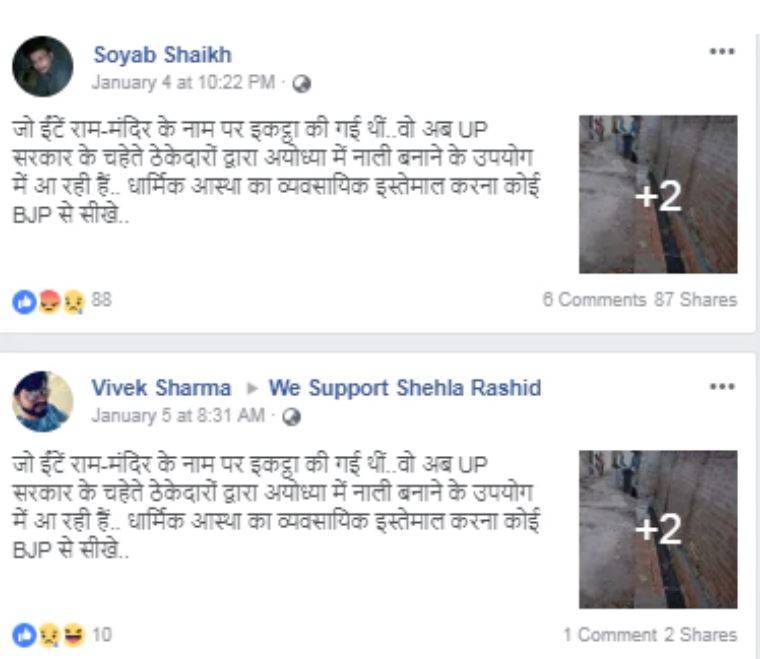View 87 Shares on Soyab's post

pyautogui.click(x=696, y=299)
